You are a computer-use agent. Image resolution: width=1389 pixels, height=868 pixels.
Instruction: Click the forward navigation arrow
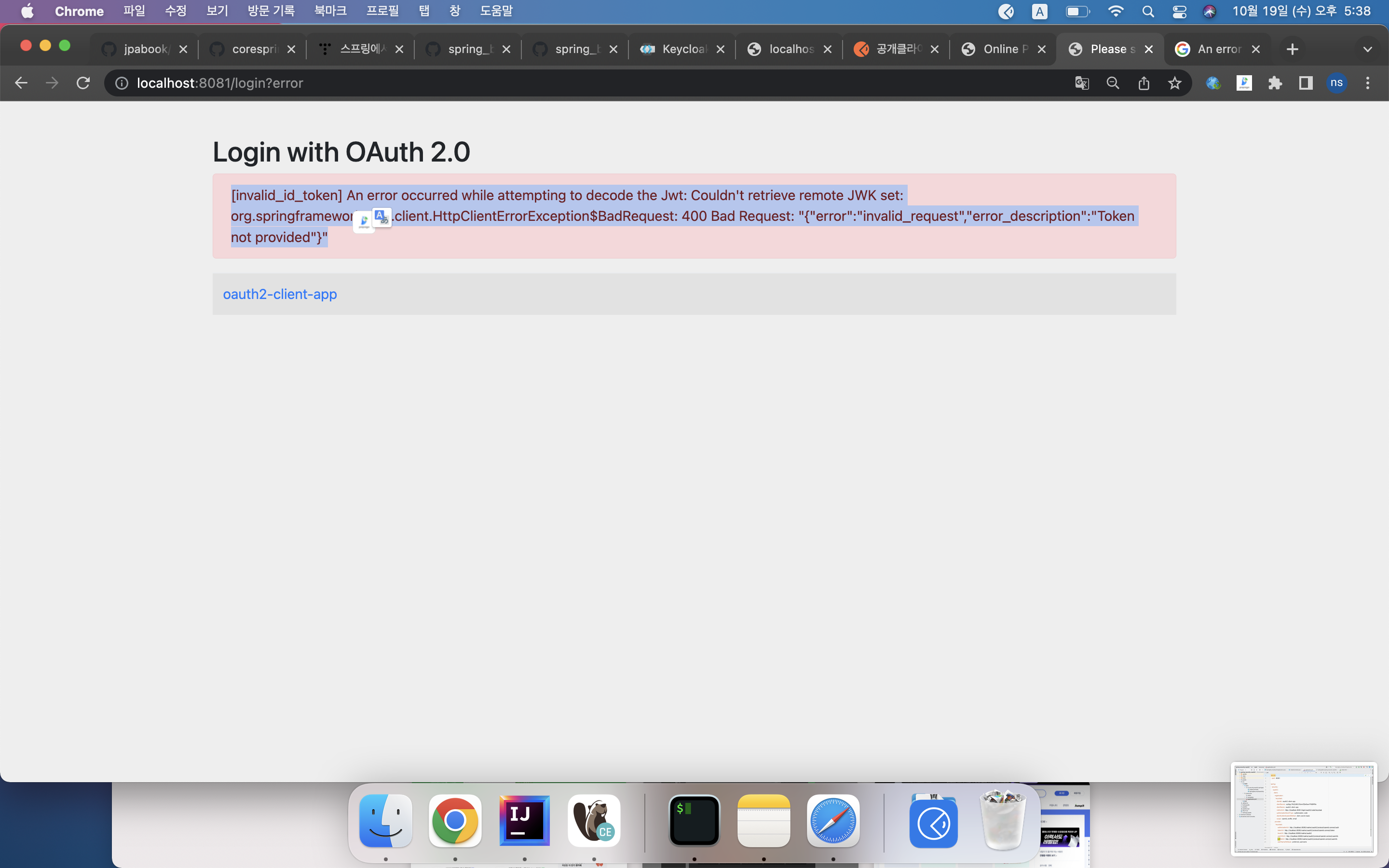(x=52, y=82)
